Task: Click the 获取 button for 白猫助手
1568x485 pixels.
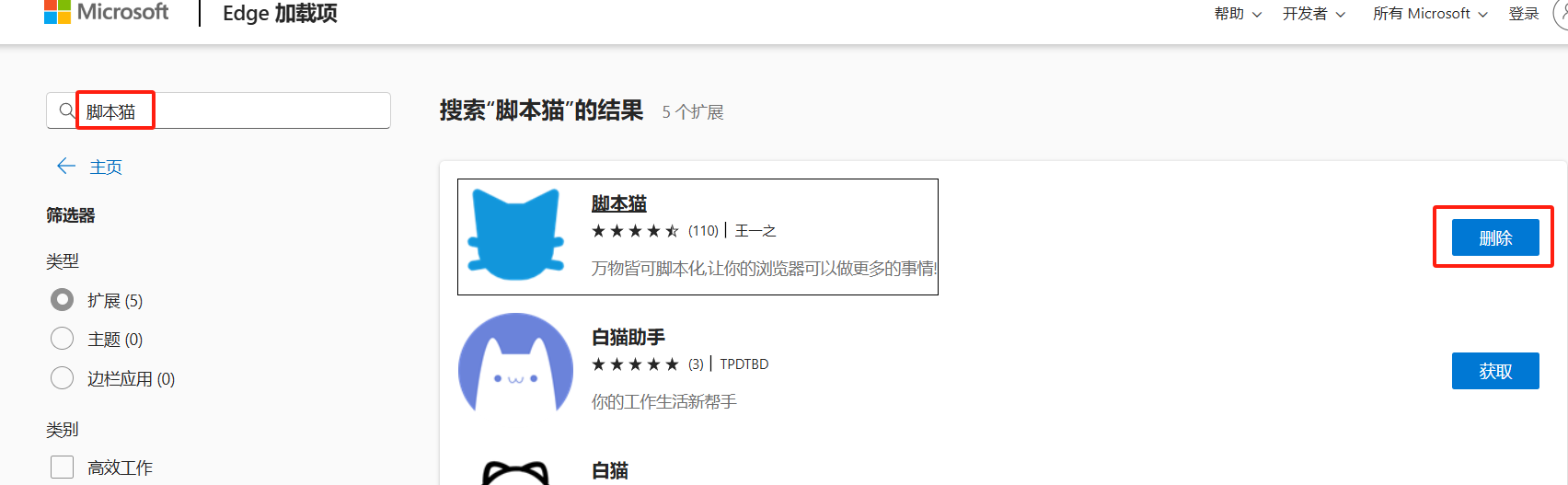Action: [1495, 371]
